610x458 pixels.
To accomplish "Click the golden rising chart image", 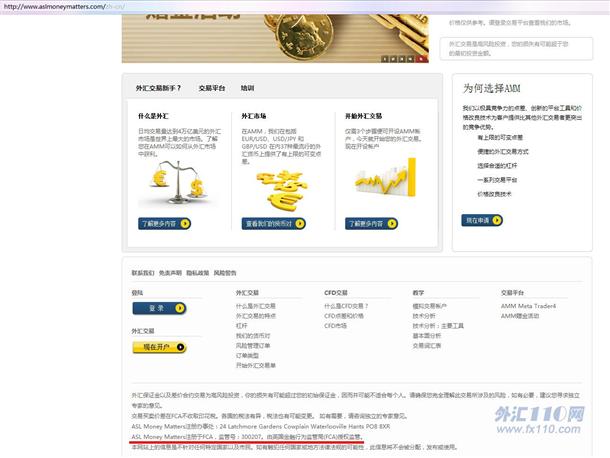I will 386,177.
